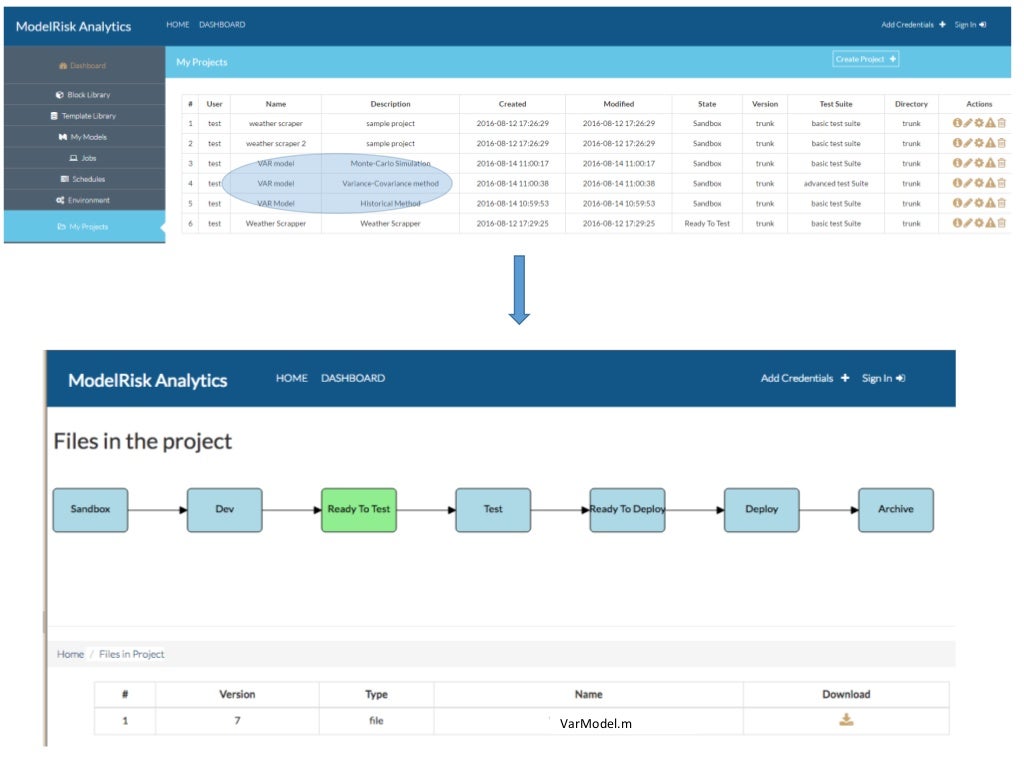Delete the weather scraper project via trash icon
The width and height of the screenshot is (1024, 768).
pyautogui.click(x=1001, y=123)
